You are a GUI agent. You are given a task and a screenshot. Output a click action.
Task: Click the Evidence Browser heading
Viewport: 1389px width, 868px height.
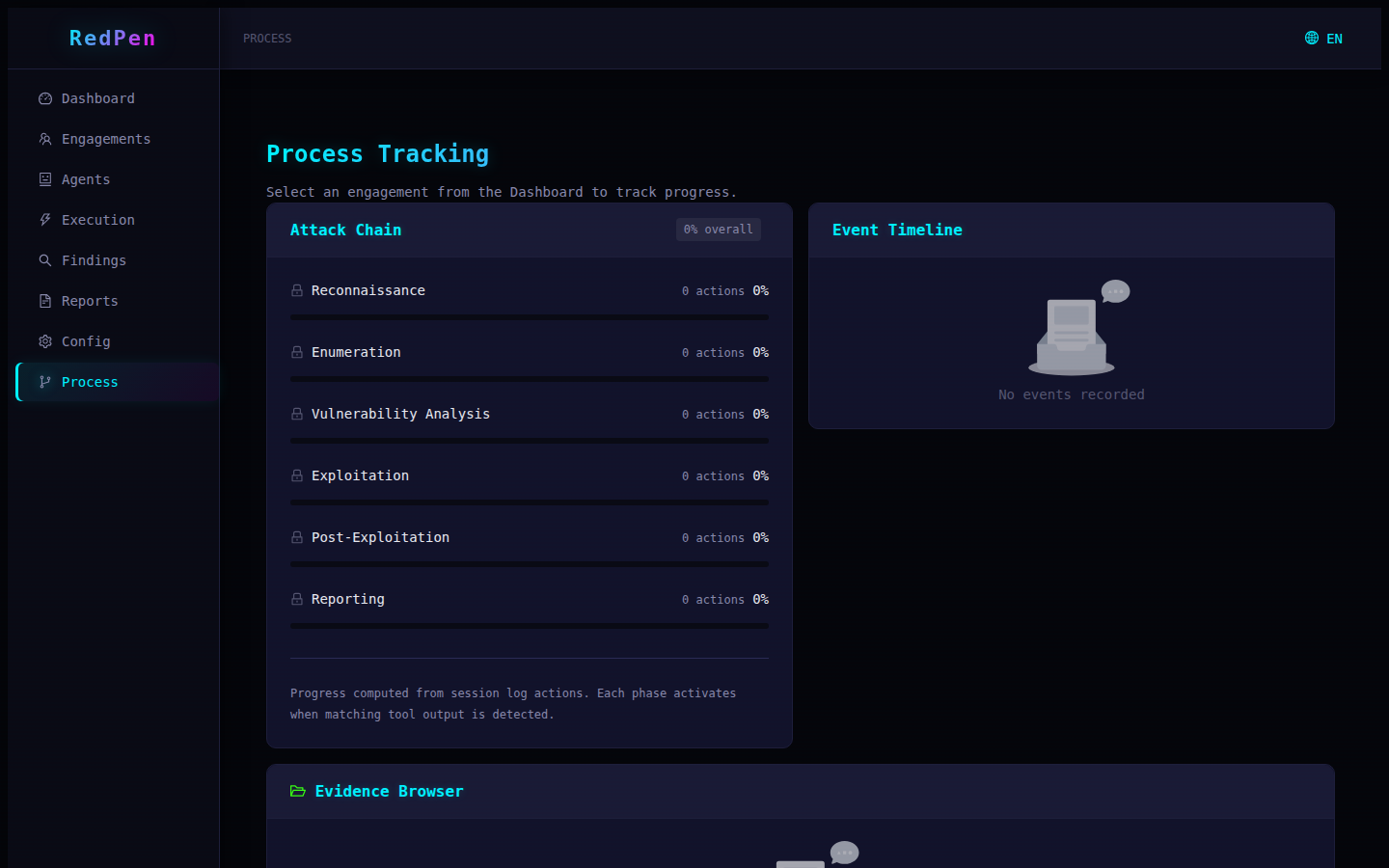coord(390,791)
